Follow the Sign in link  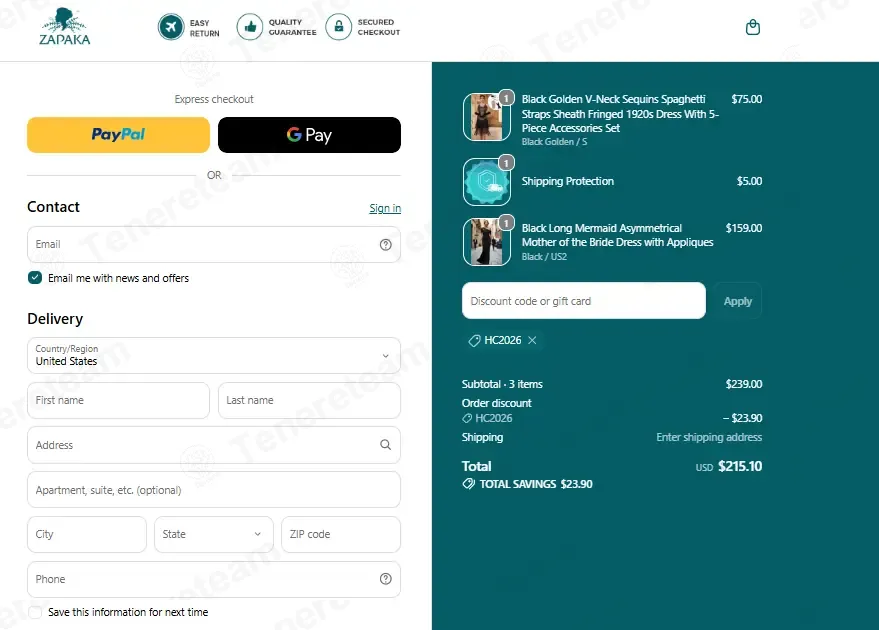click(x=385, y=209)
